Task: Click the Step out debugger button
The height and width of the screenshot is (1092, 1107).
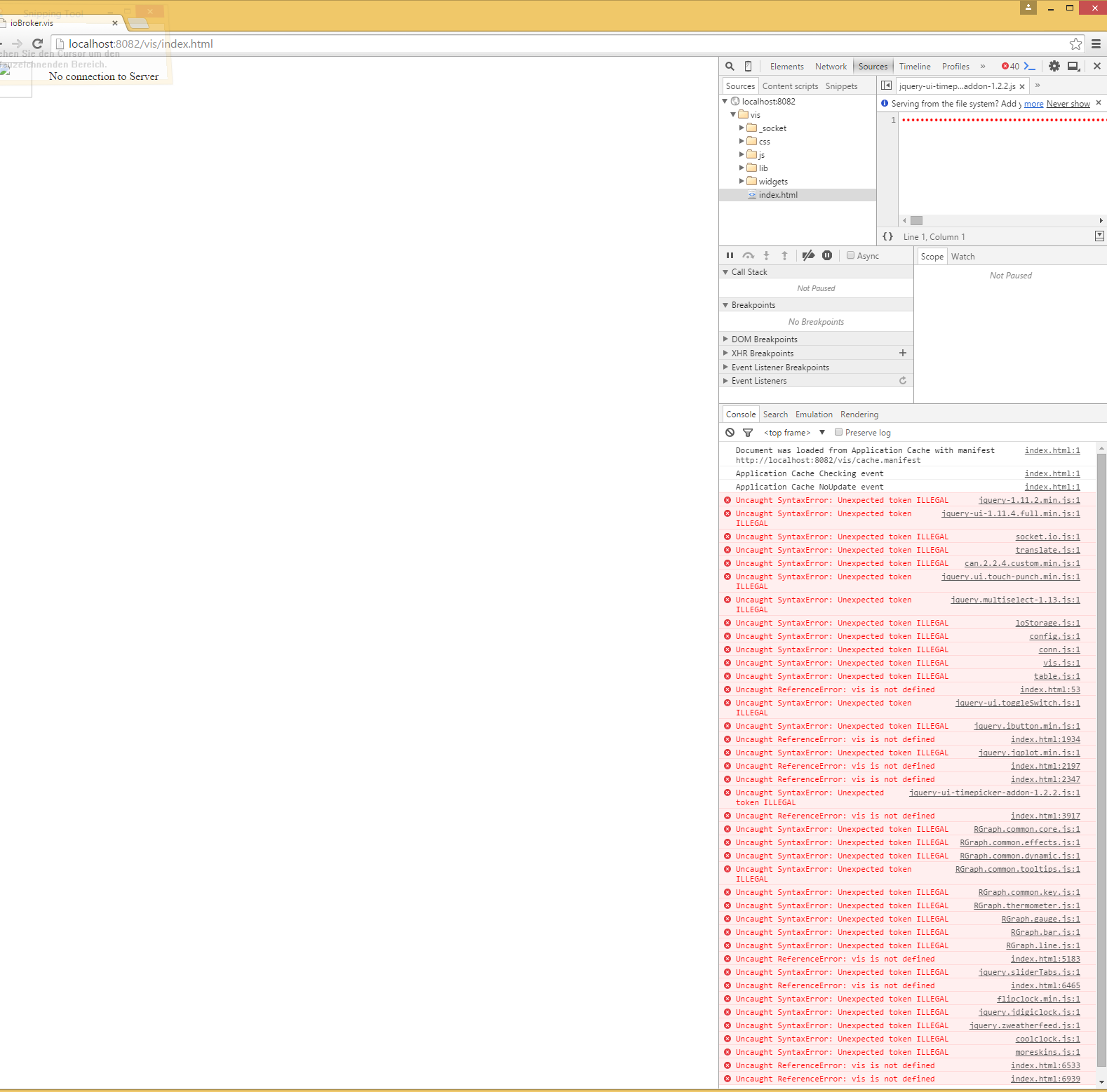Action: 784,255
